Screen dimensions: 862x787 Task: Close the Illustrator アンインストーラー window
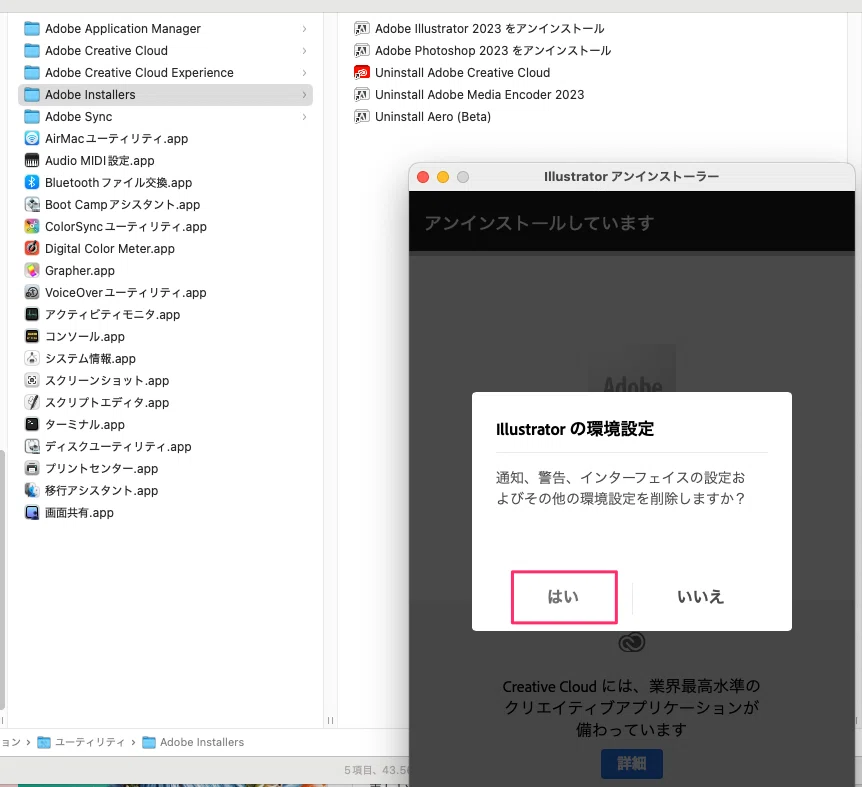coord(423,177)
